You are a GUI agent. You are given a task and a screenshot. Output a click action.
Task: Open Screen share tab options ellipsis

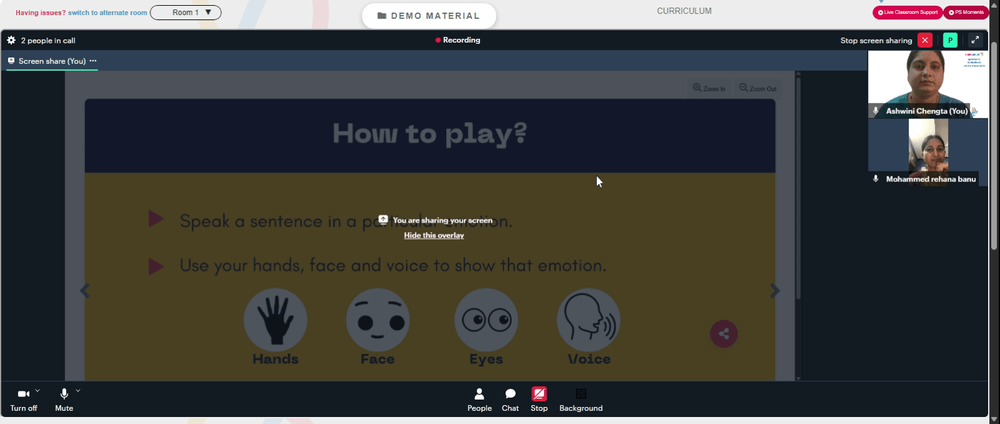coord(93,61)
